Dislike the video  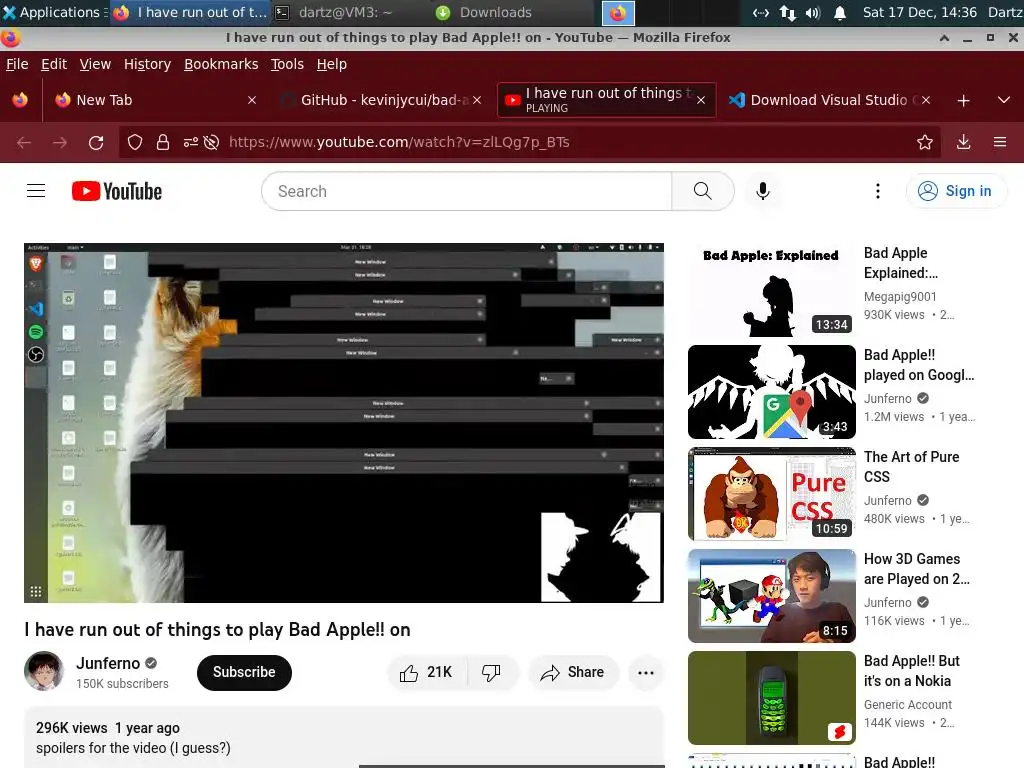(492, 672)
